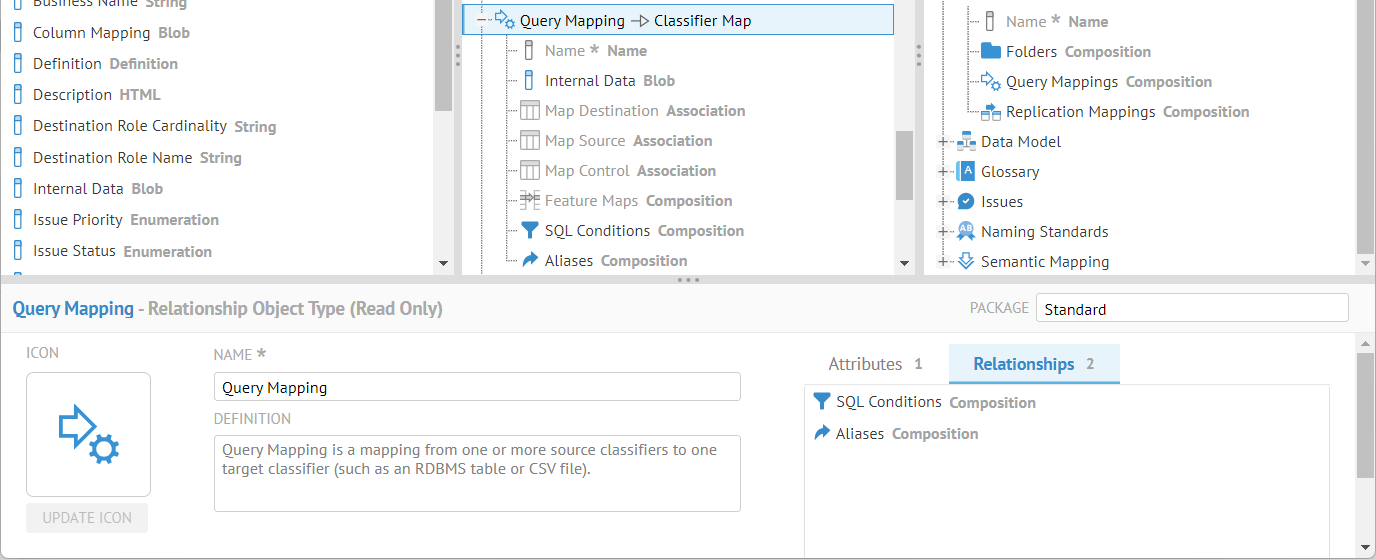
Task: Select Issue Priority Enumeration attribute
Action: 126,220
